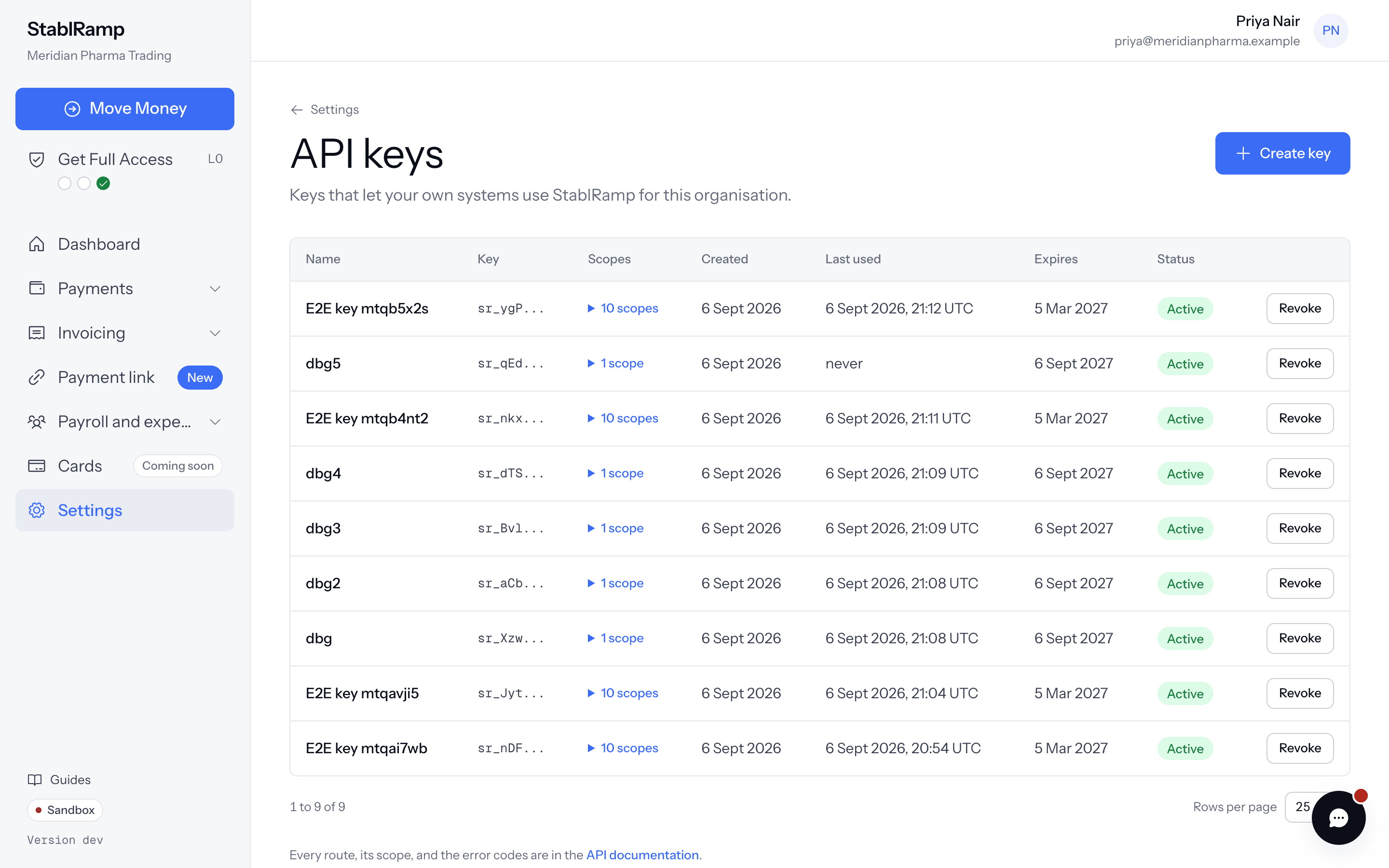Click the New badge on Payment link
1389x868 pixels.
tap(200, 378)
